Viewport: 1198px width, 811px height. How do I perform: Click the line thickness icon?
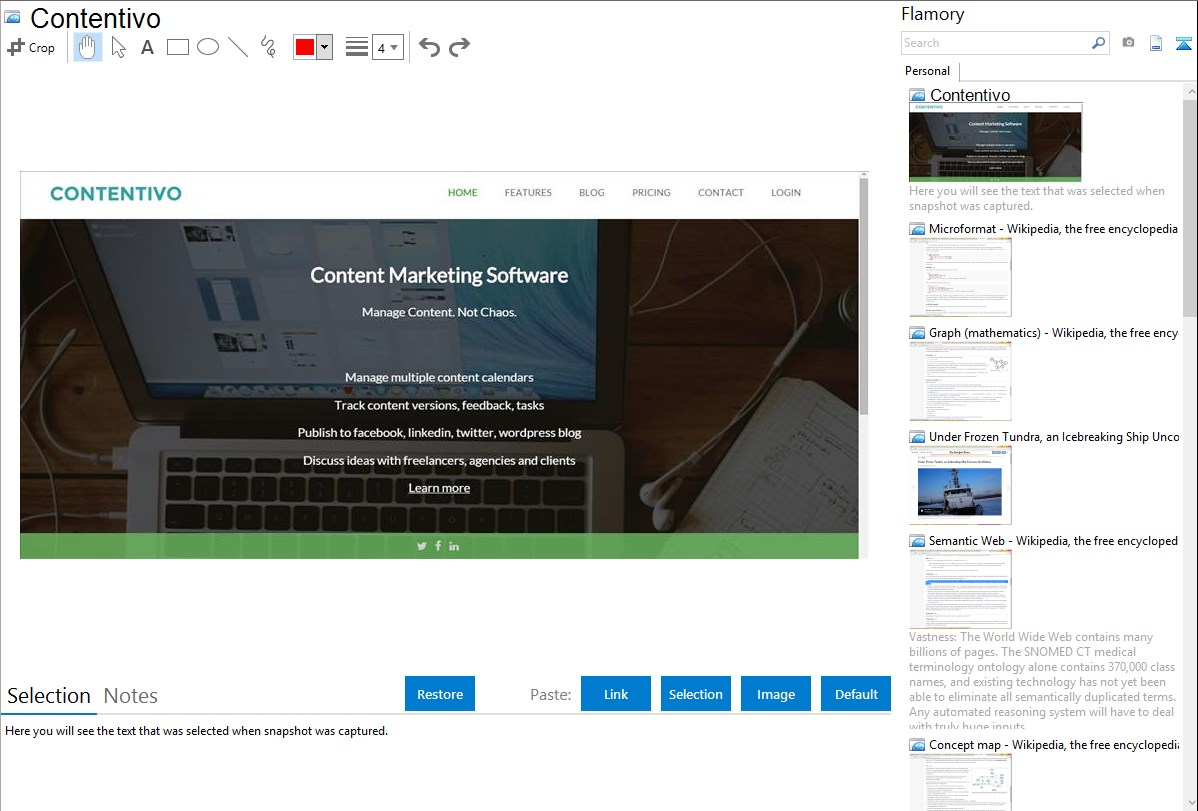coord(357,47)
